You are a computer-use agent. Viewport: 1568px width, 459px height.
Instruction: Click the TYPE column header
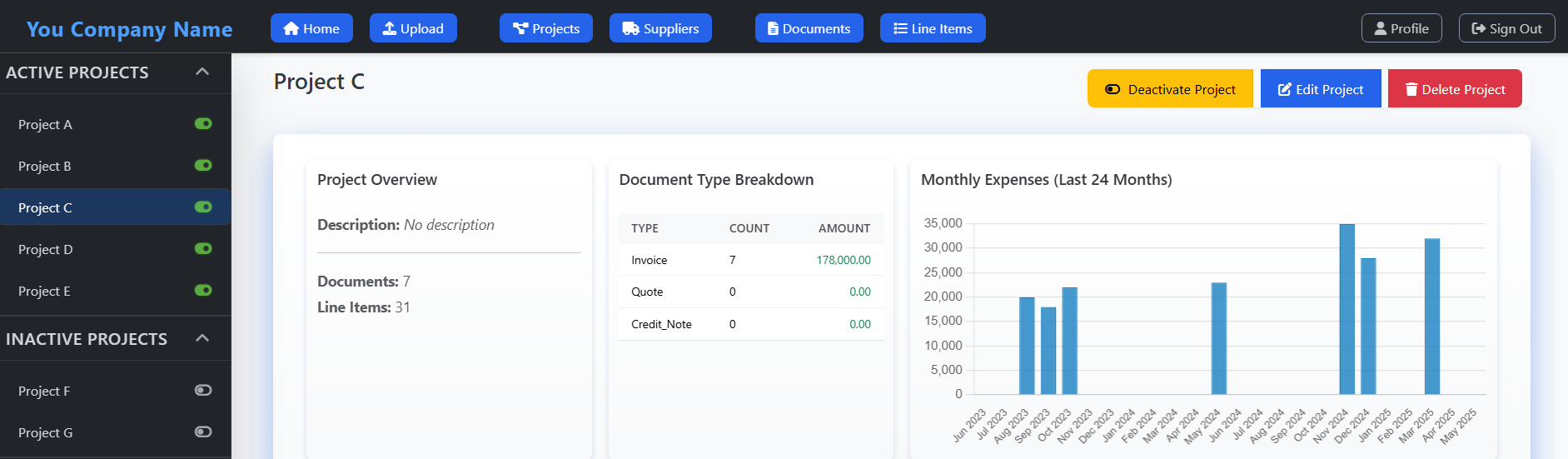click(645, 228)
